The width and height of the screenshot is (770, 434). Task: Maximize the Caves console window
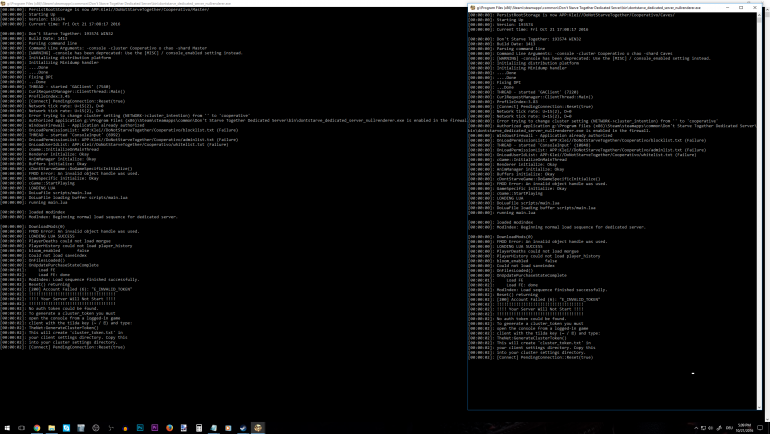click(741, 8)
